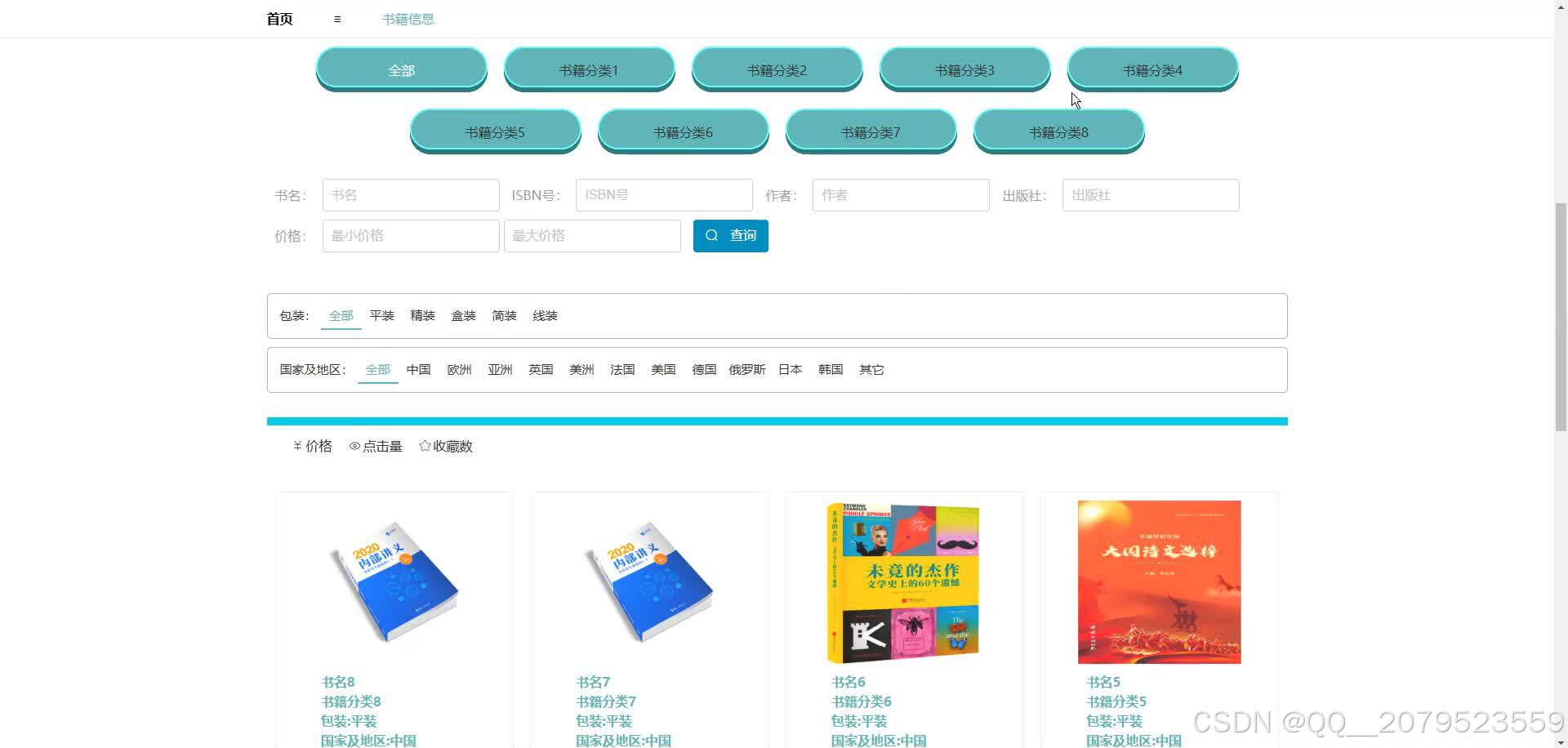The image size is (1568, 748).
Task: Click the magnifier icon on the query button
Action: click(712, 235)
